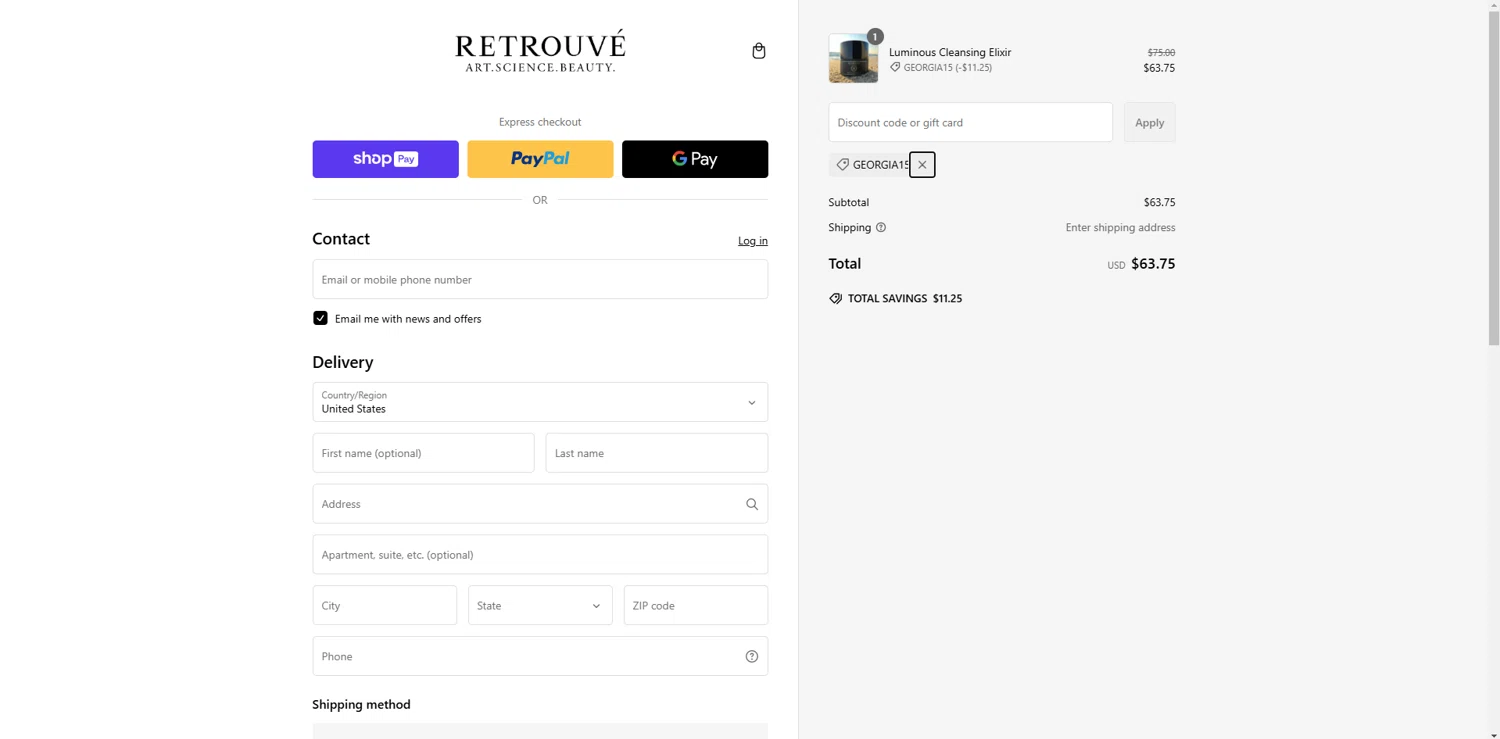Click the $75.00 strikethrough price
This screenshot has height=739, width=1500.
pyautogui.click(x=1161, y=52)
